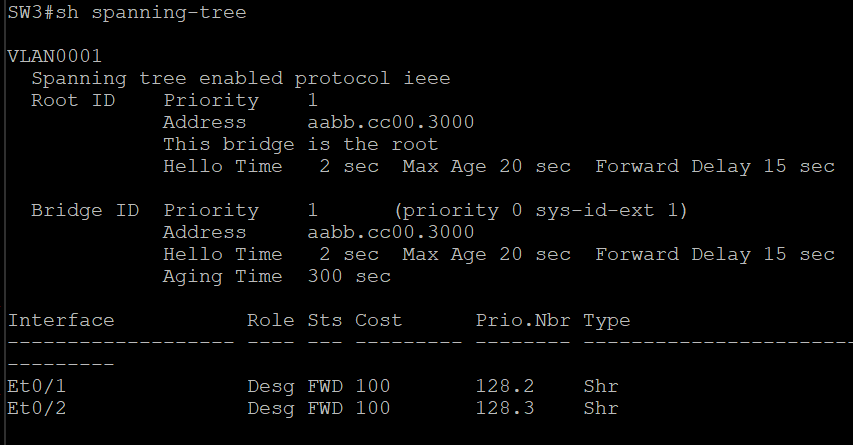Click the Root ID address aabb.cc00.3000
The width and height of the screenshot is (853, 445).
click(391, 122)
